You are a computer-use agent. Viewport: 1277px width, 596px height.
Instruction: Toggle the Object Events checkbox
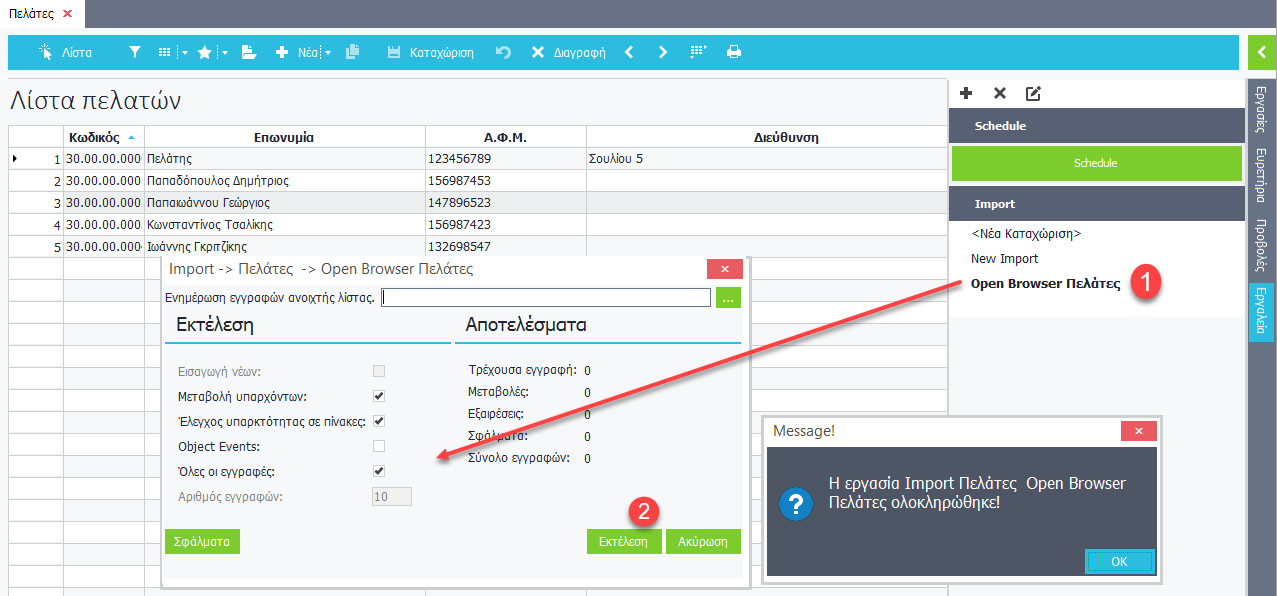coord(379,446)
